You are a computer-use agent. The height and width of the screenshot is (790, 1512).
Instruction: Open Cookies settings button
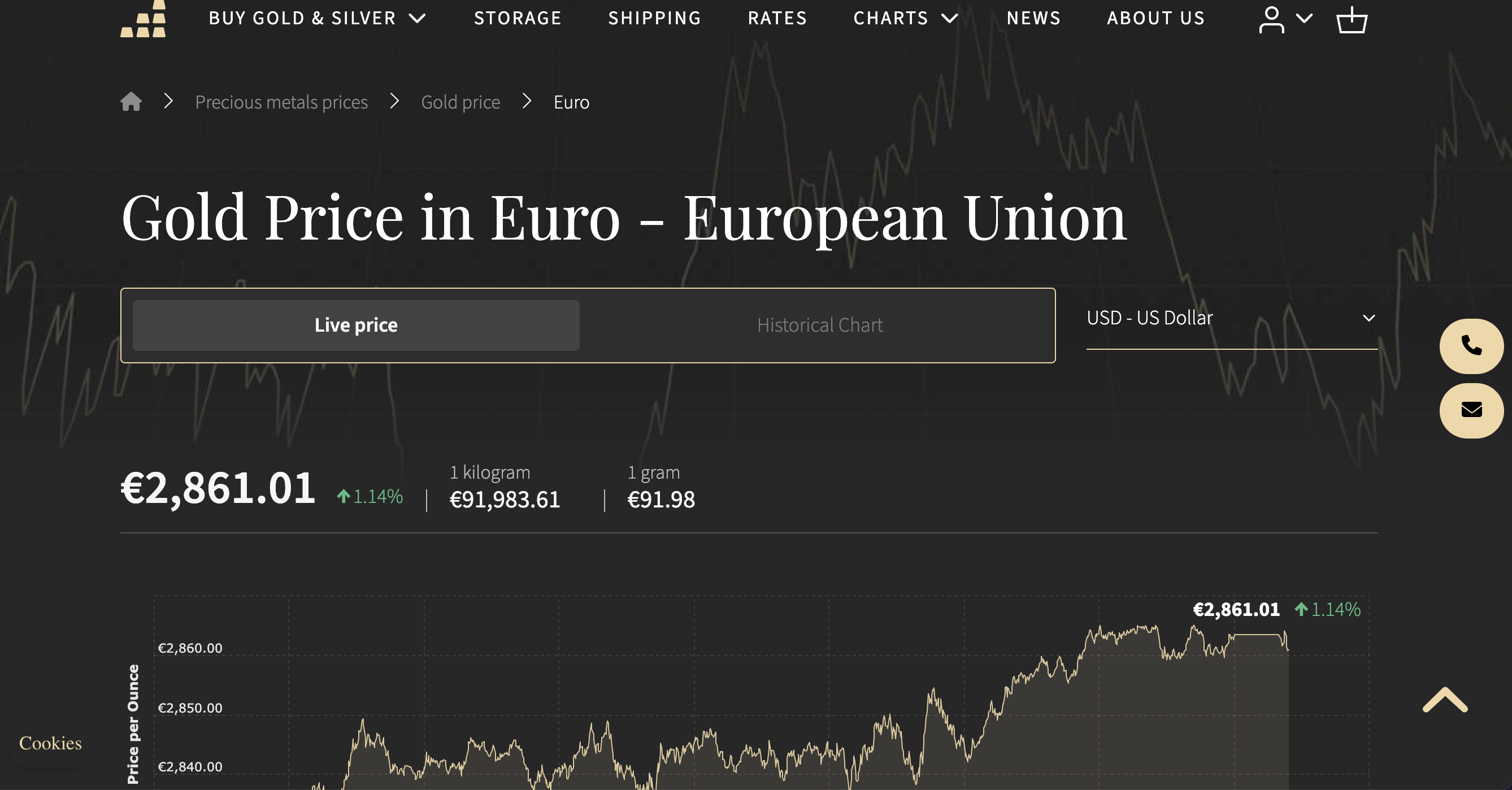click(x=50, y=743)
